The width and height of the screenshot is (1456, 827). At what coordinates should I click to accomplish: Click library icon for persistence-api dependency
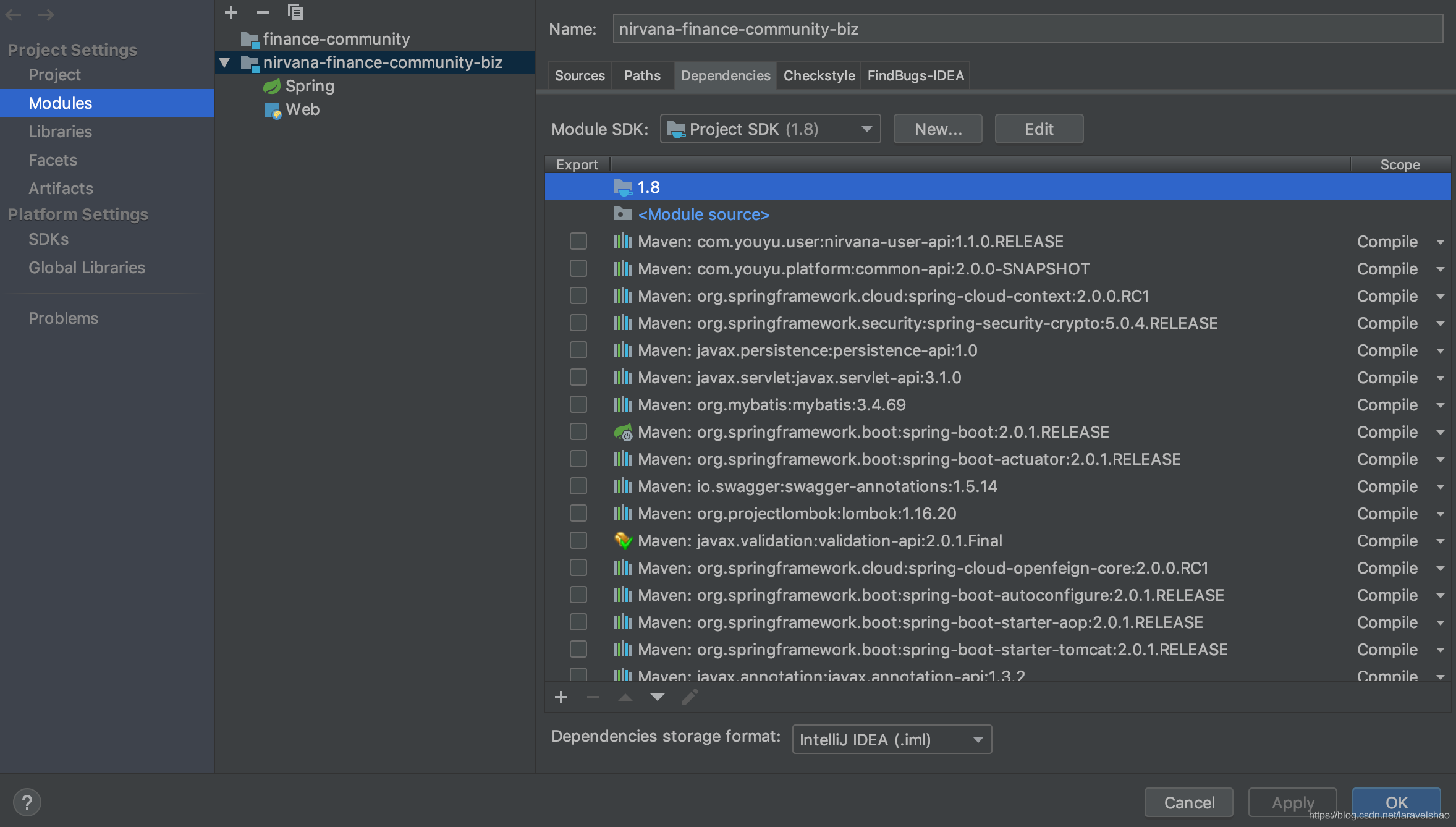click(x=623, y=350)
